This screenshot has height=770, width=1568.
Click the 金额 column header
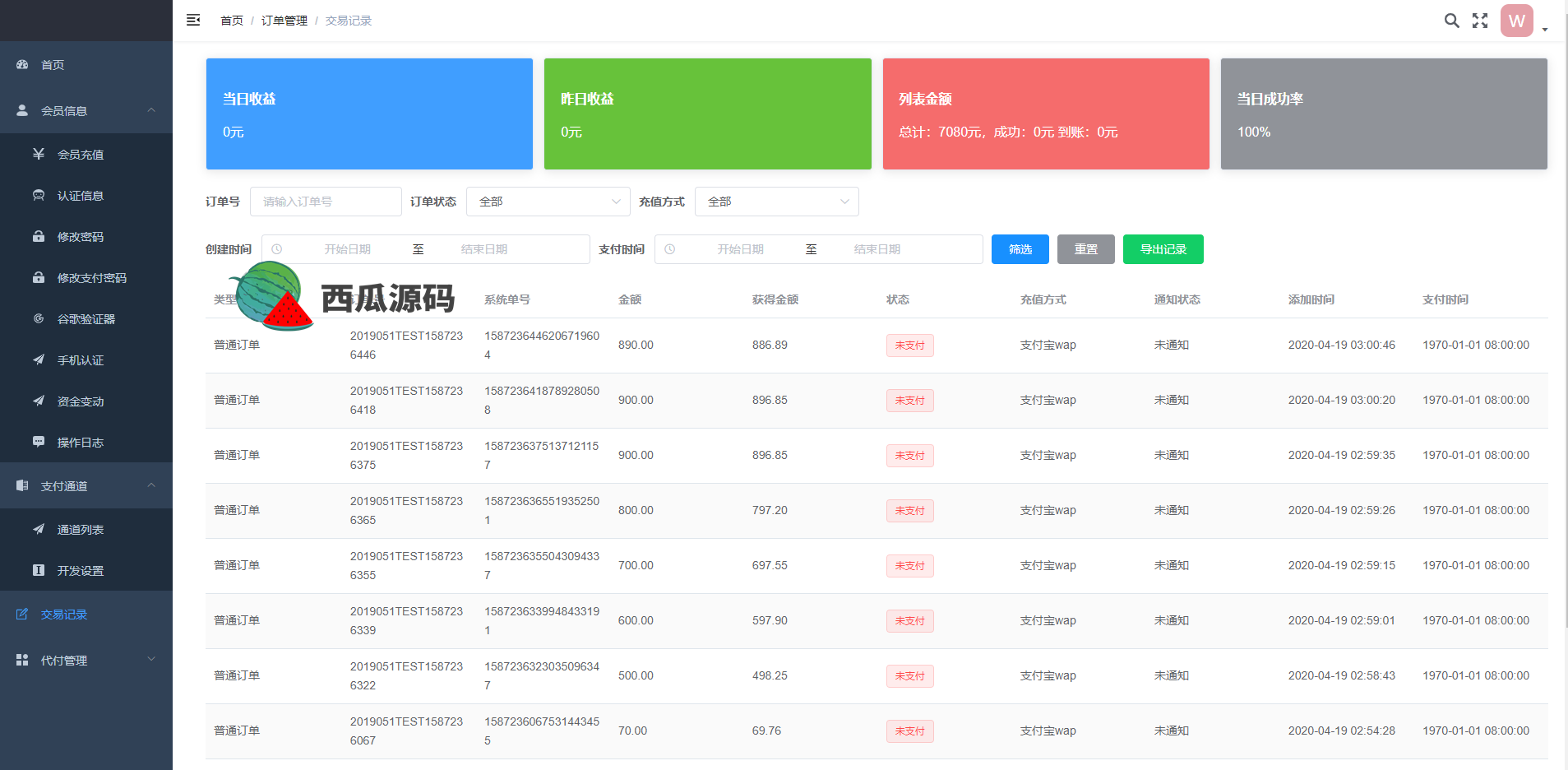click(630, 299)
